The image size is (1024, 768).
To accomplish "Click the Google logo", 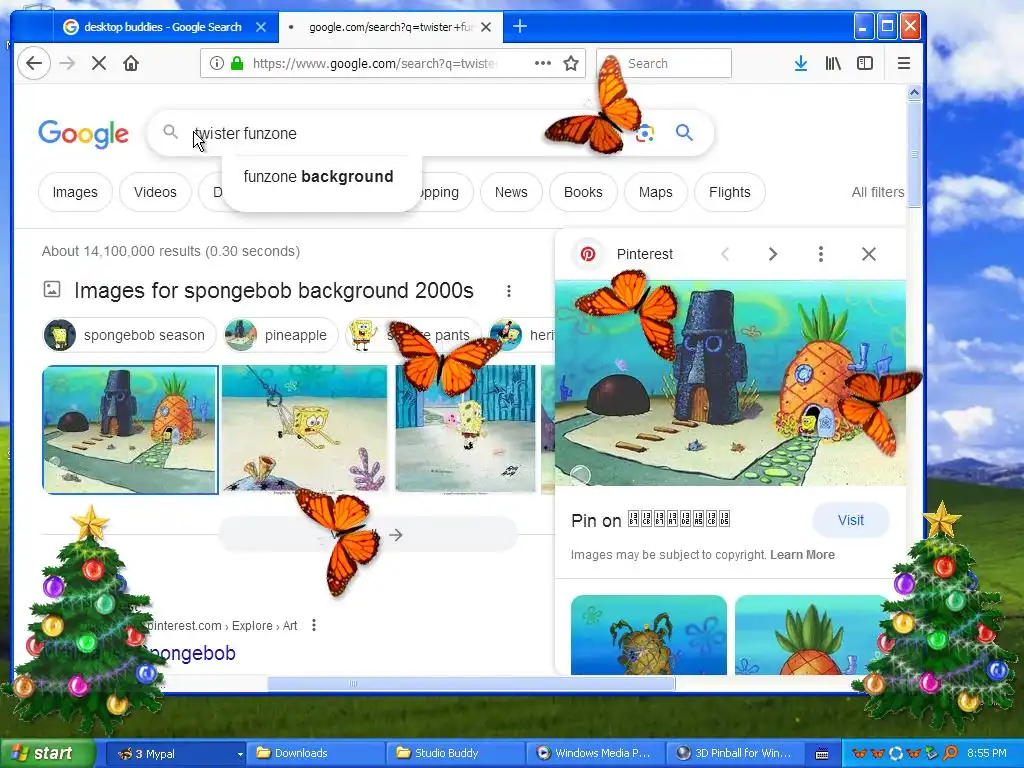I will [x=84, y=134].
